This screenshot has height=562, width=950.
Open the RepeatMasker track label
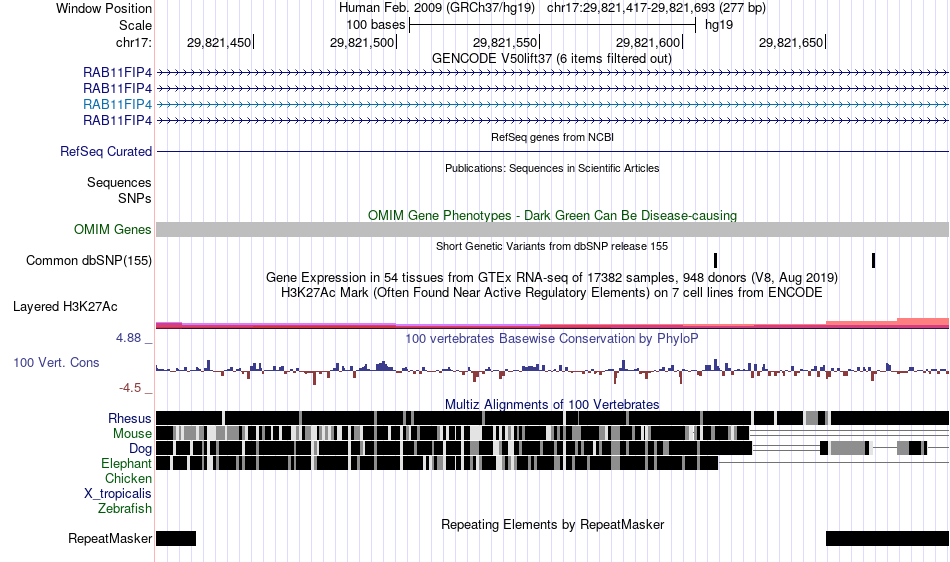[110, 538]
